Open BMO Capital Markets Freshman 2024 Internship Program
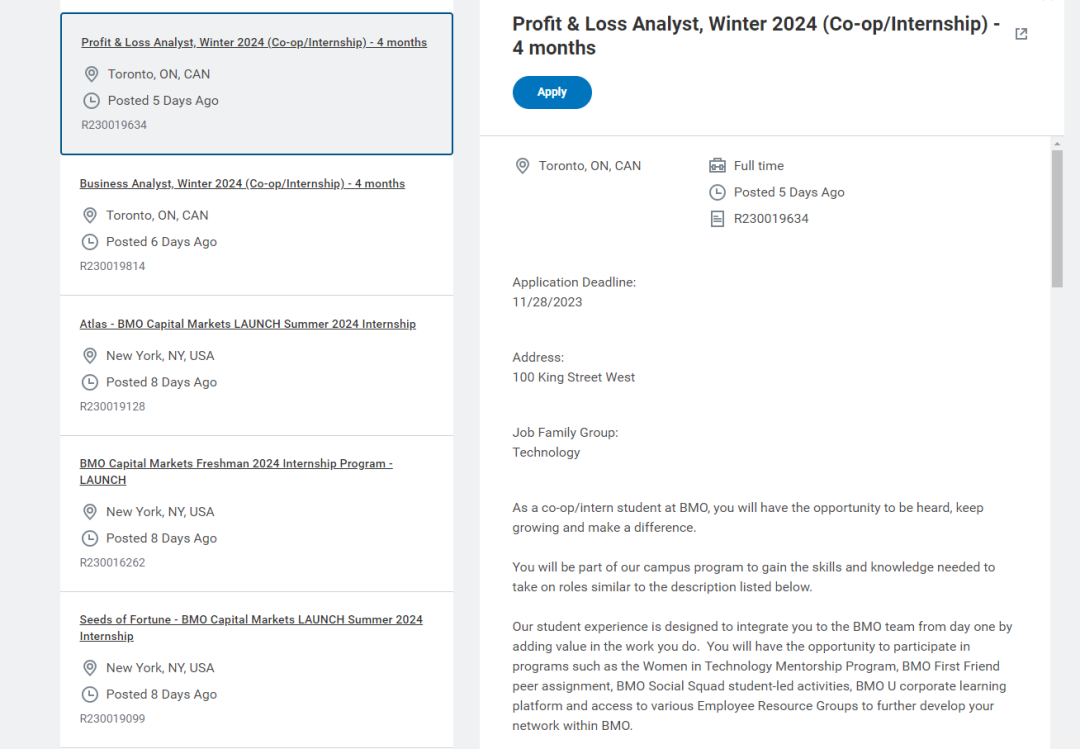Viewport: 1080px width, 749px height. pos(236,472)
